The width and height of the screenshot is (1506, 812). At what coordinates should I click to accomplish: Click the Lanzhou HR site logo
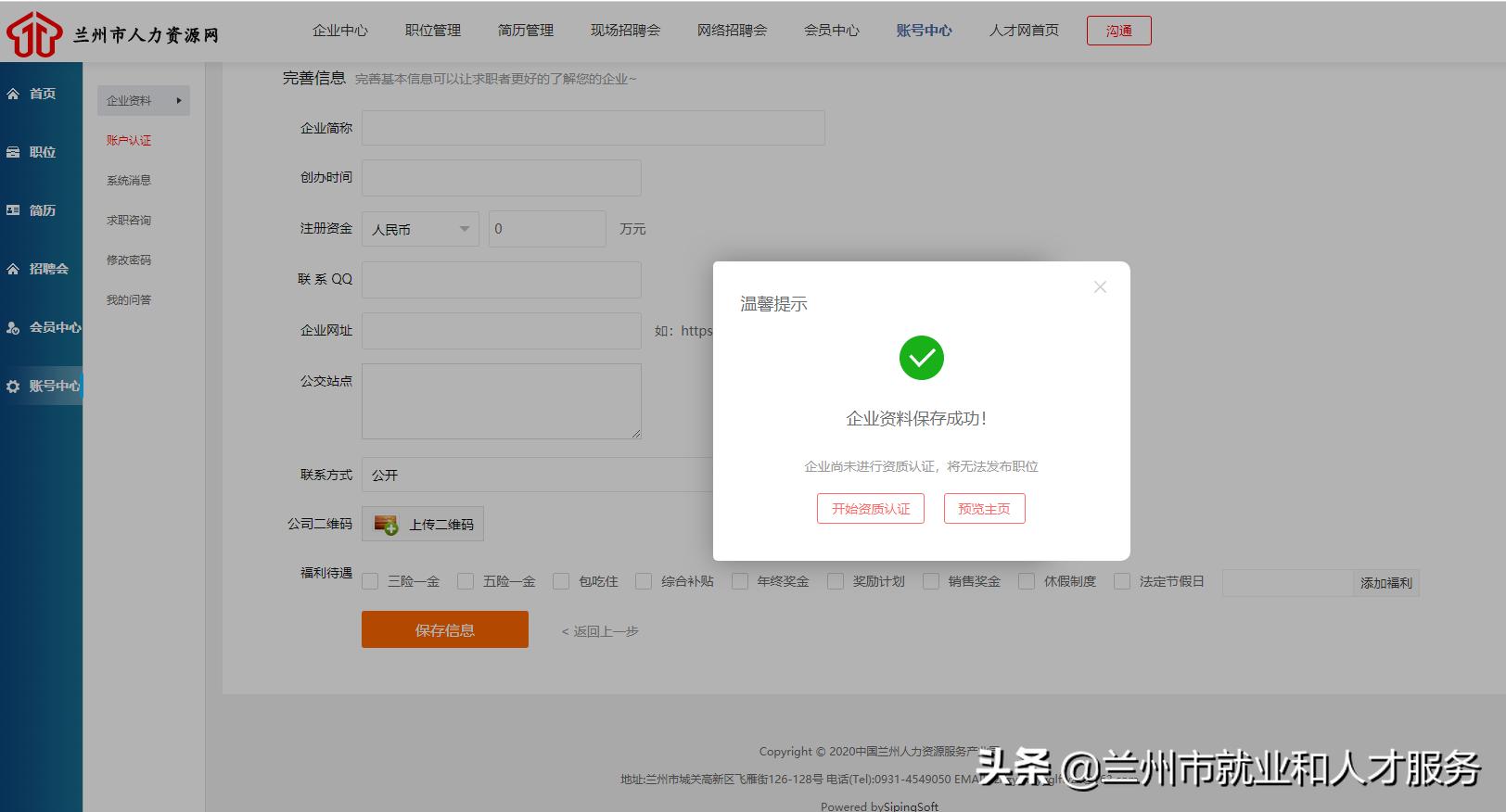tap(113, 34)
